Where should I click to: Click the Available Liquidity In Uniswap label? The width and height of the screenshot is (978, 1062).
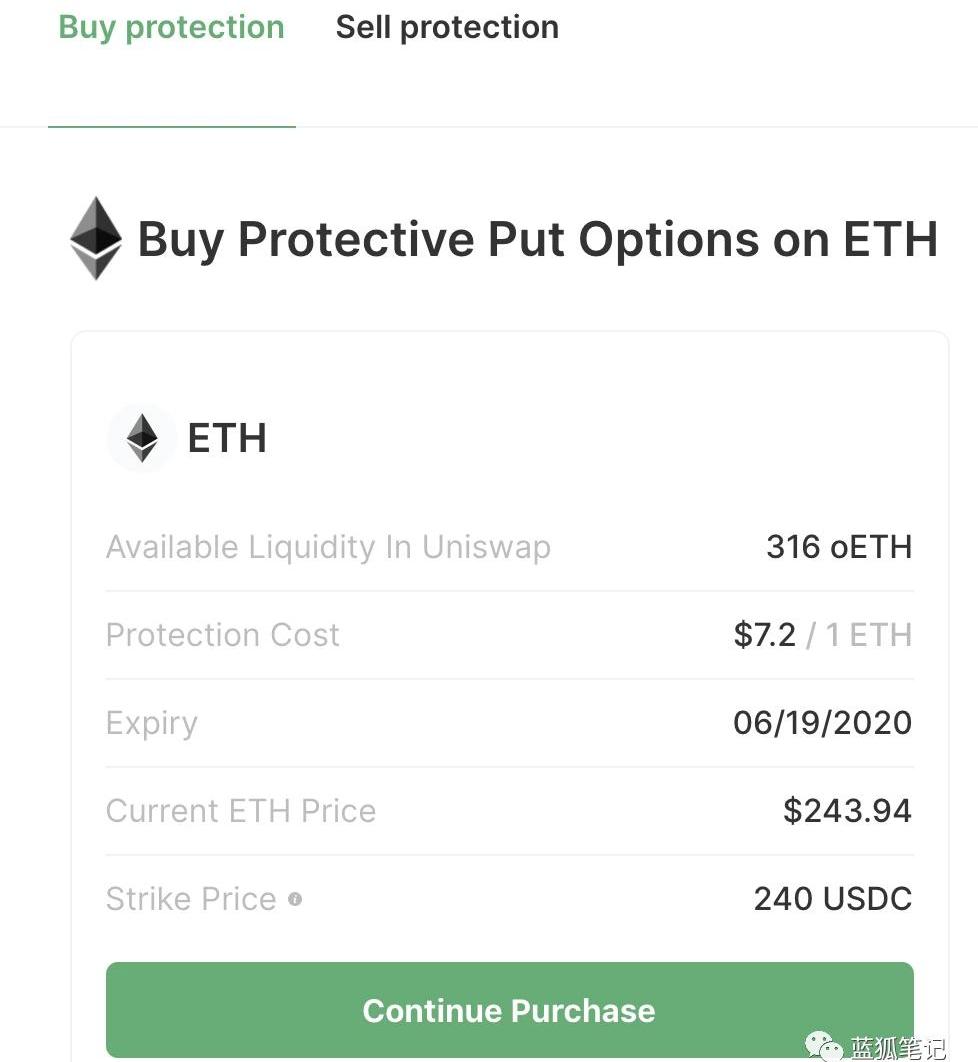[328, 547]
